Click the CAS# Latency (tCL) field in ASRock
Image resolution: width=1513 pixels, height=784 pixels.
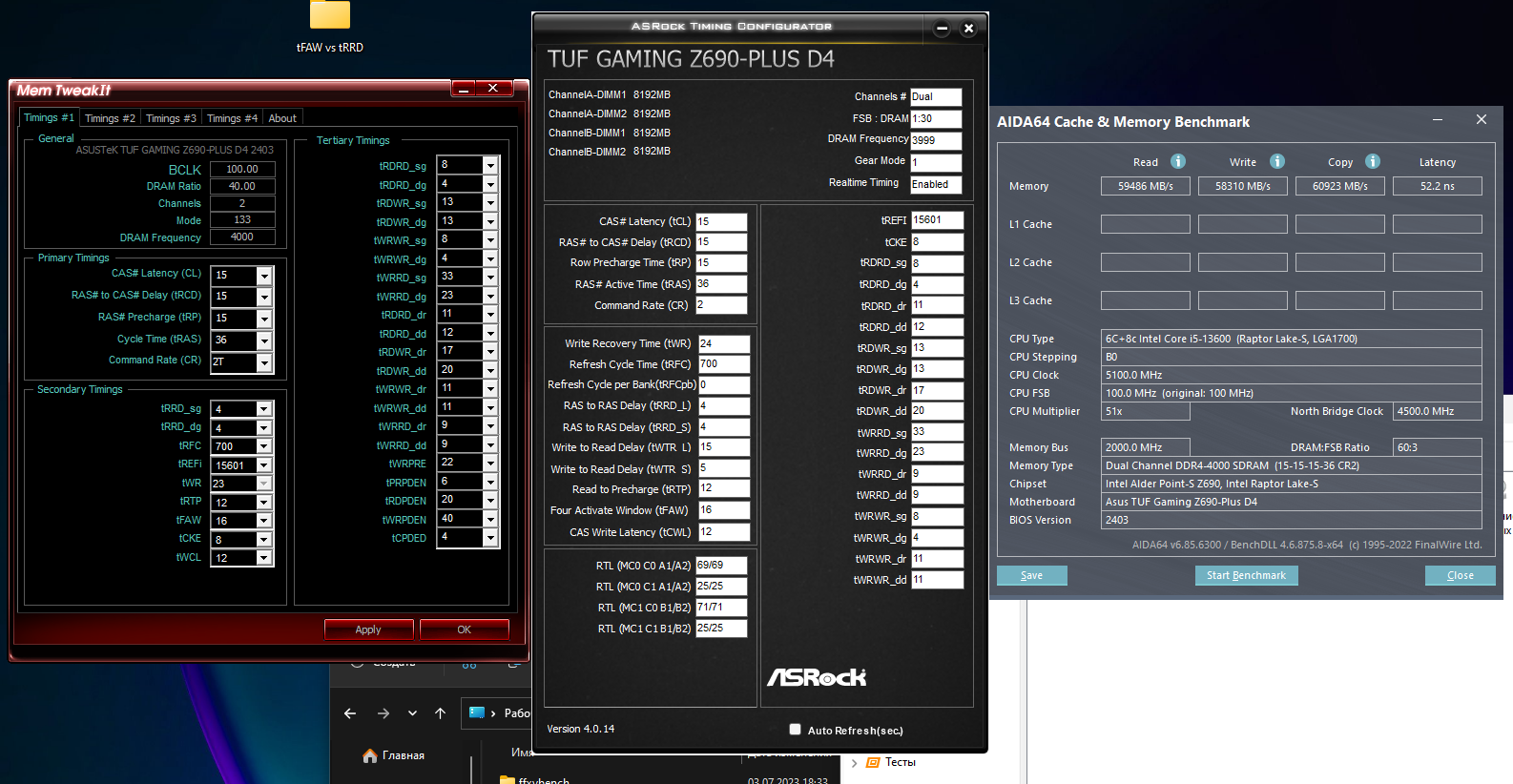tap(721, 221)
